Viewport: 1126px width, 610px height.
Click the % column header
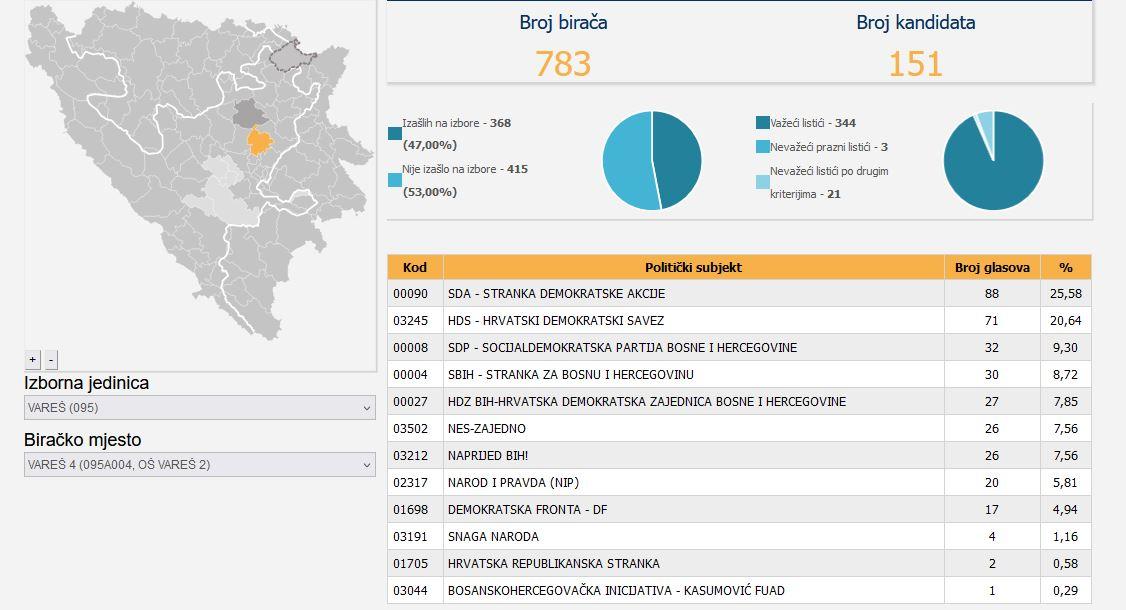pyautogui.click(x=1066, y=267)
